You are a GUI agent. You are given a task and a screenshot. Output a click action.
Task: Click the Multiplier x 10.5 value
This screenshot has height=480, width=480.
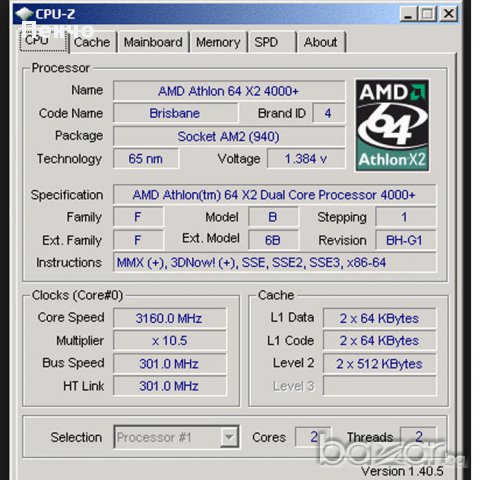[170, 341]
